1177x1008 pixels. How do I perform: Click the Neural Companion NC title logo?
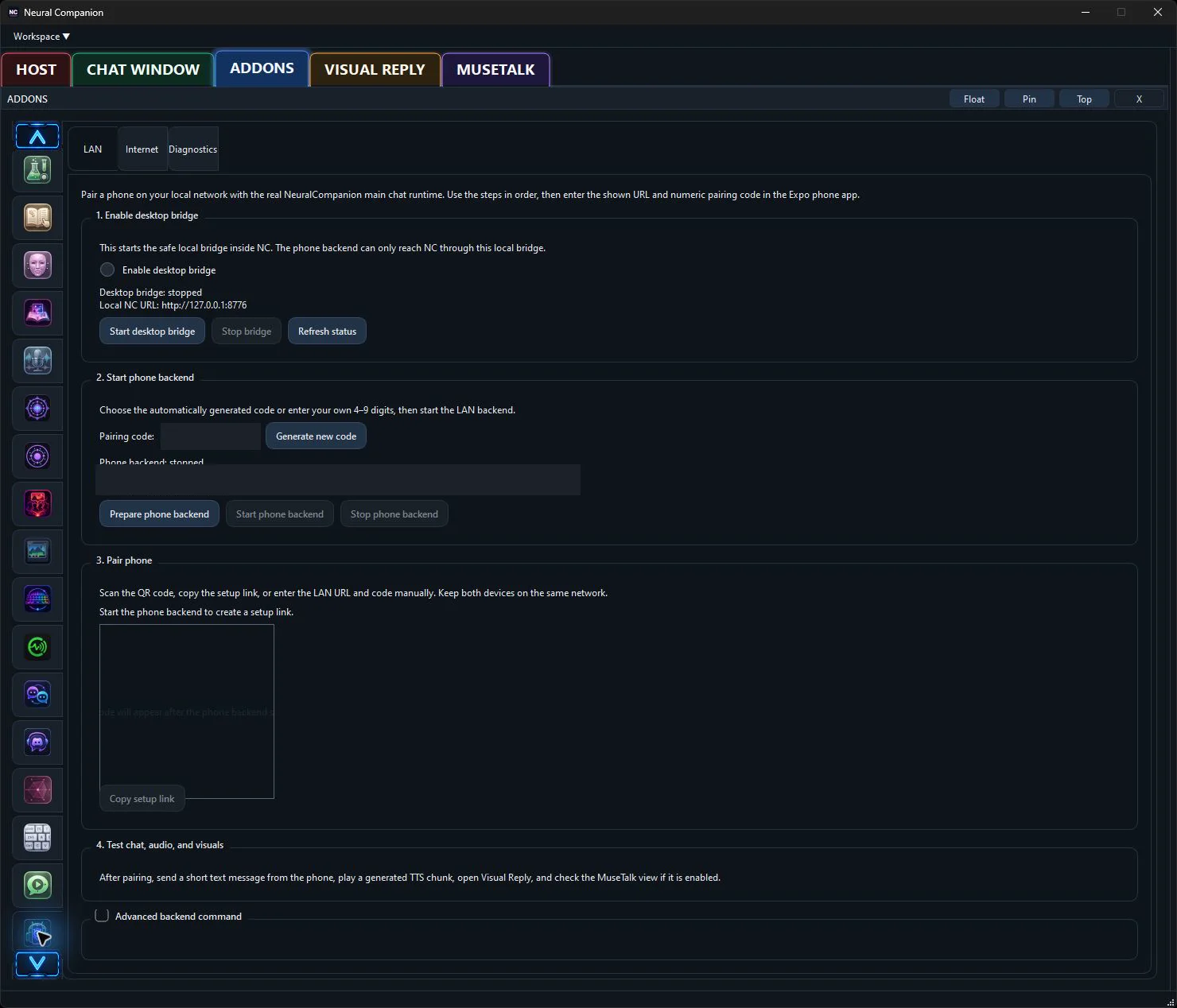(x=13, y=12)
